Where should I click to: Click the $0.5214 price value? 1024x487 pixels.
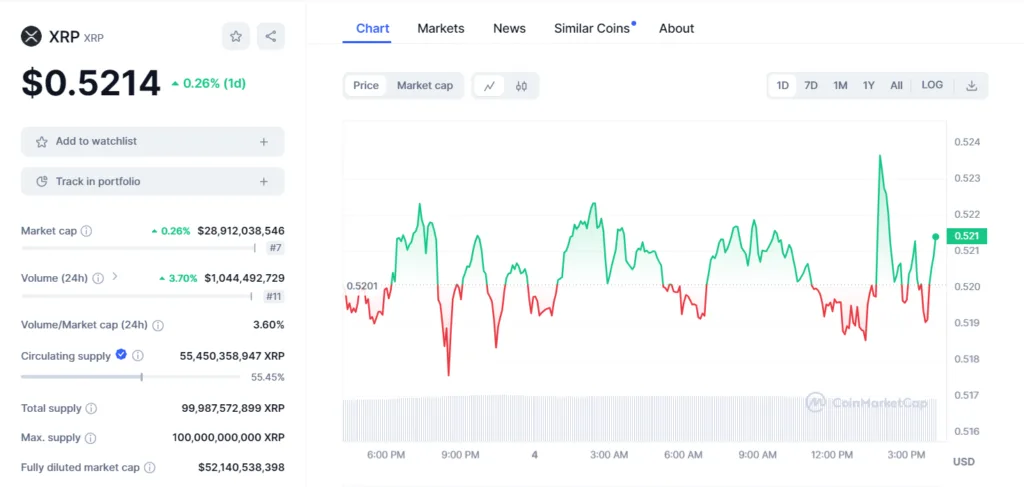point(91,83)
